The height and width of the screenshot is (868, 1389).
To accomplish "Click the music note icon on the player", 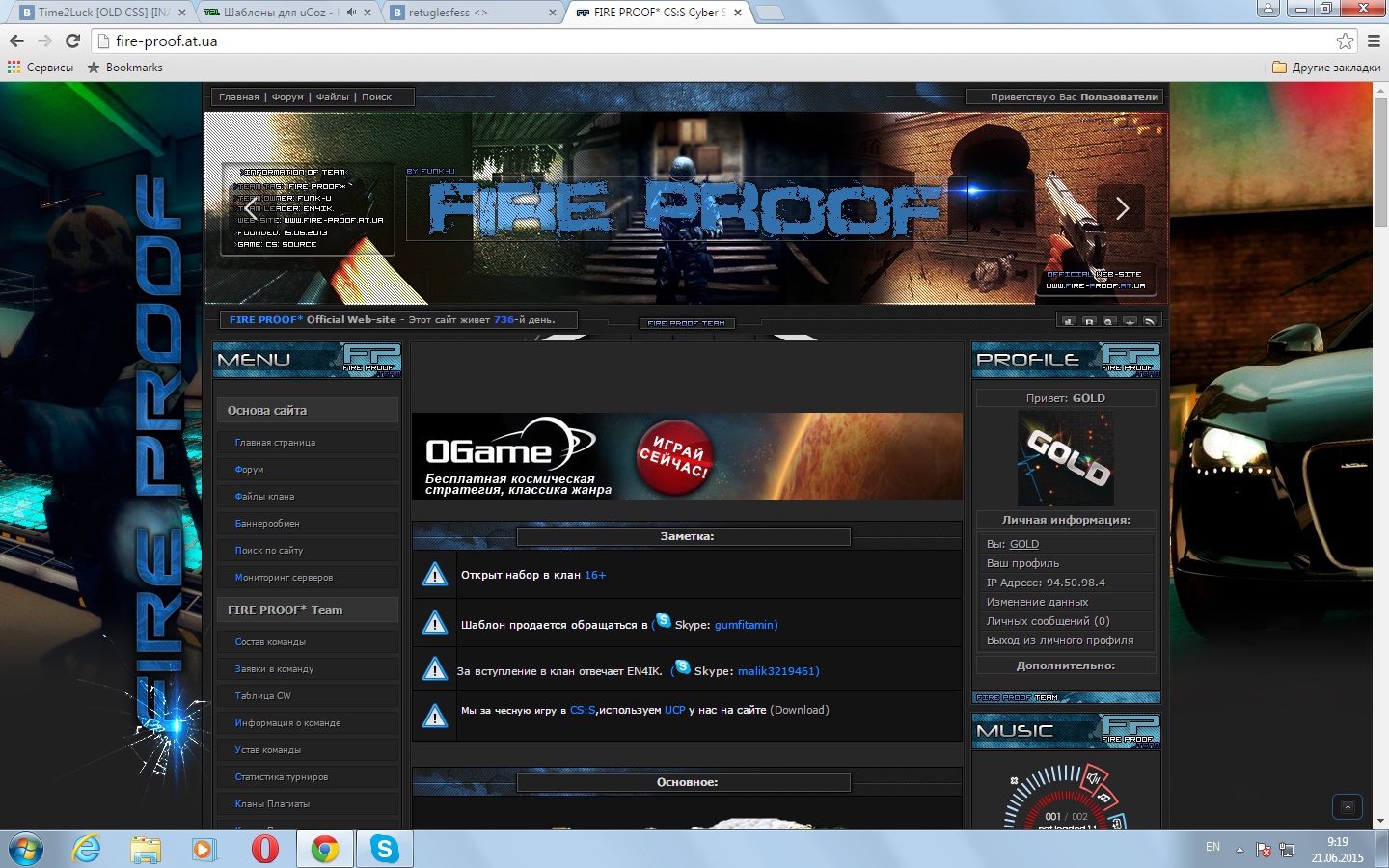I will (x=1104, y=797).
